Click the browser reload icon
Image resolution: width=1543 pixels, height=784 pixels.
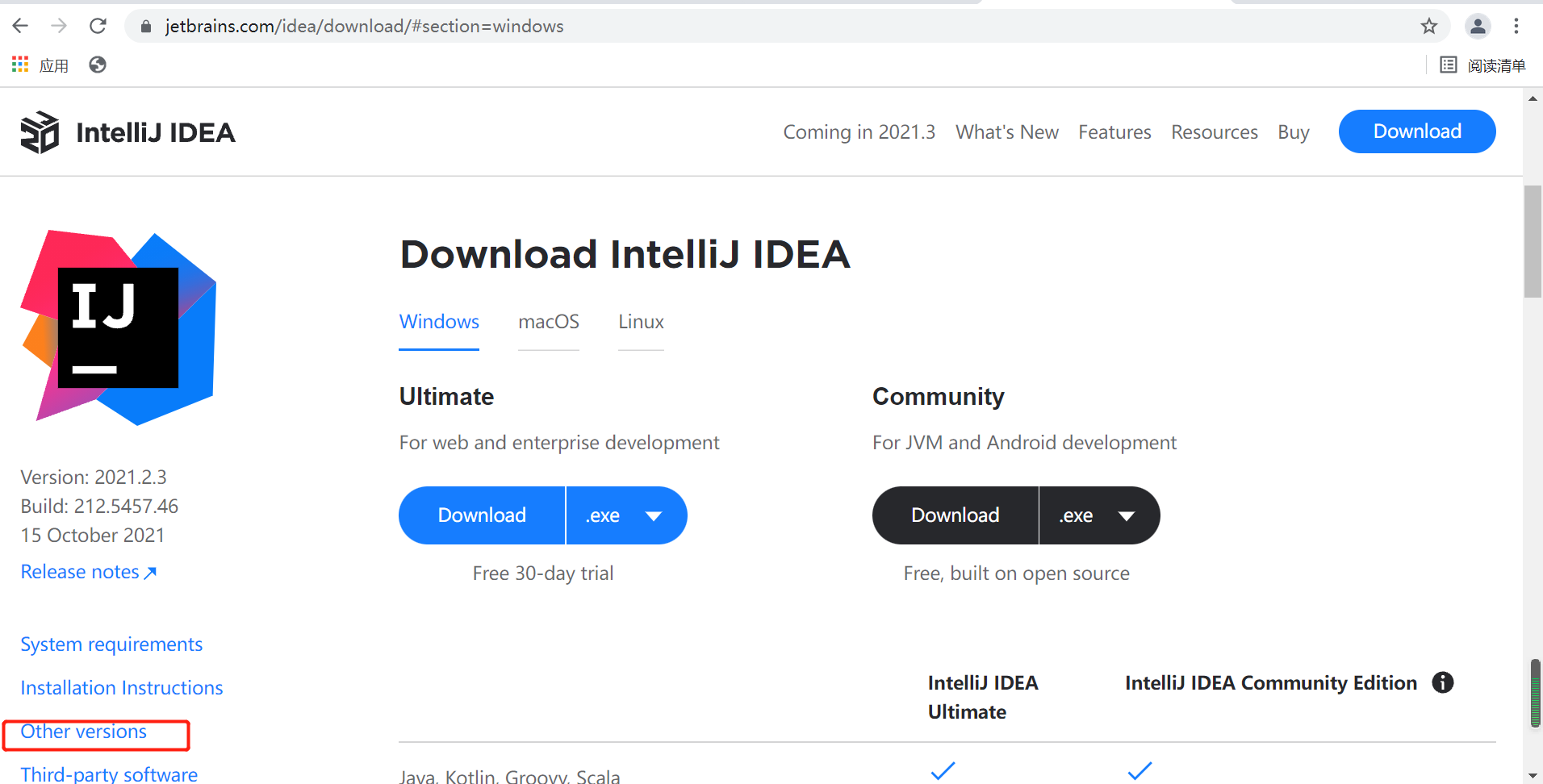(98, 25)
